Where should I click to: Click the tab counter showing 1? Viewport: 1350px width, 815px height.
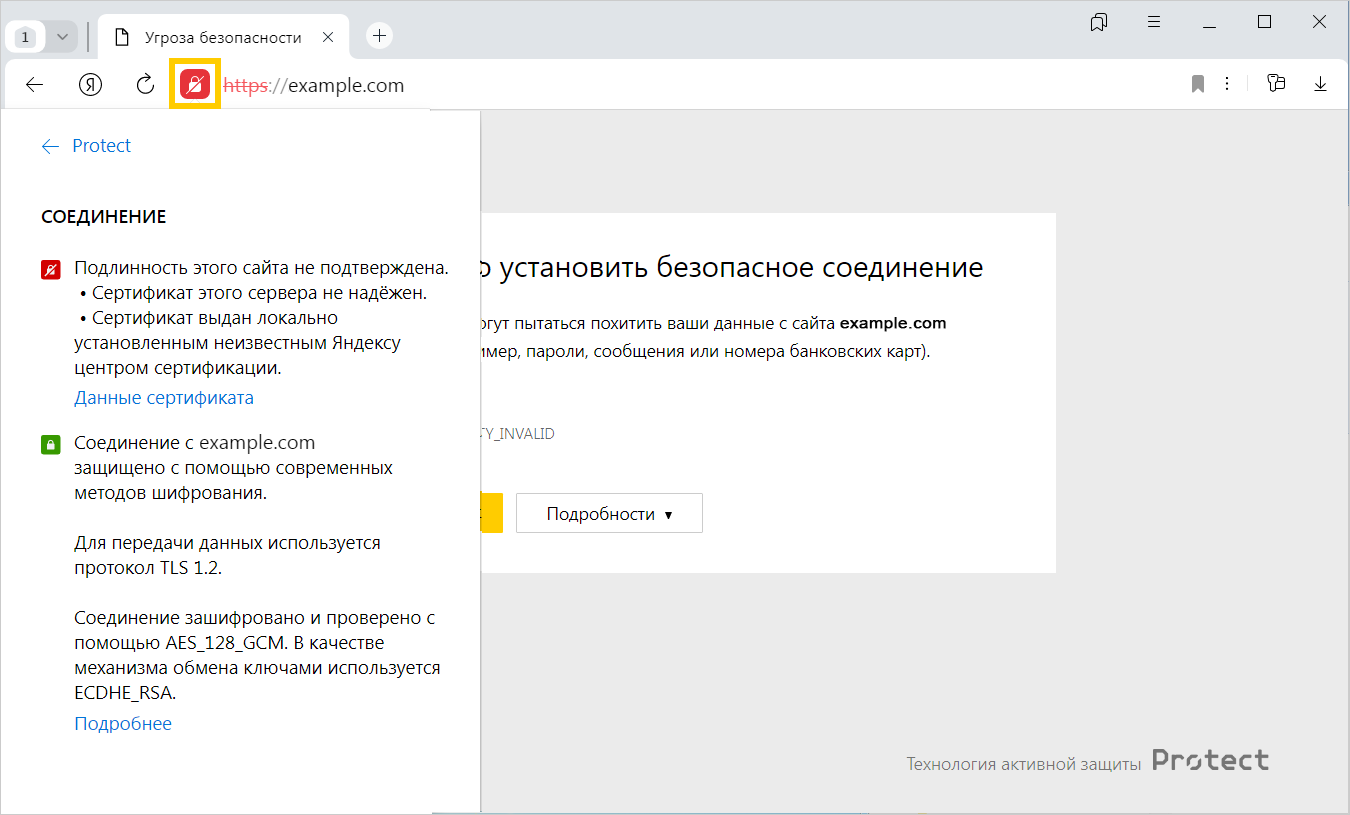pyautogui.click(x=26, y=37)
